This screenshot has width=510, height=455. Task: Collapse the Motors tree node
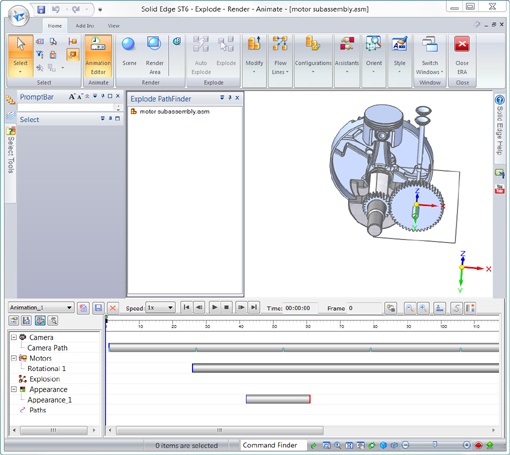14,358
